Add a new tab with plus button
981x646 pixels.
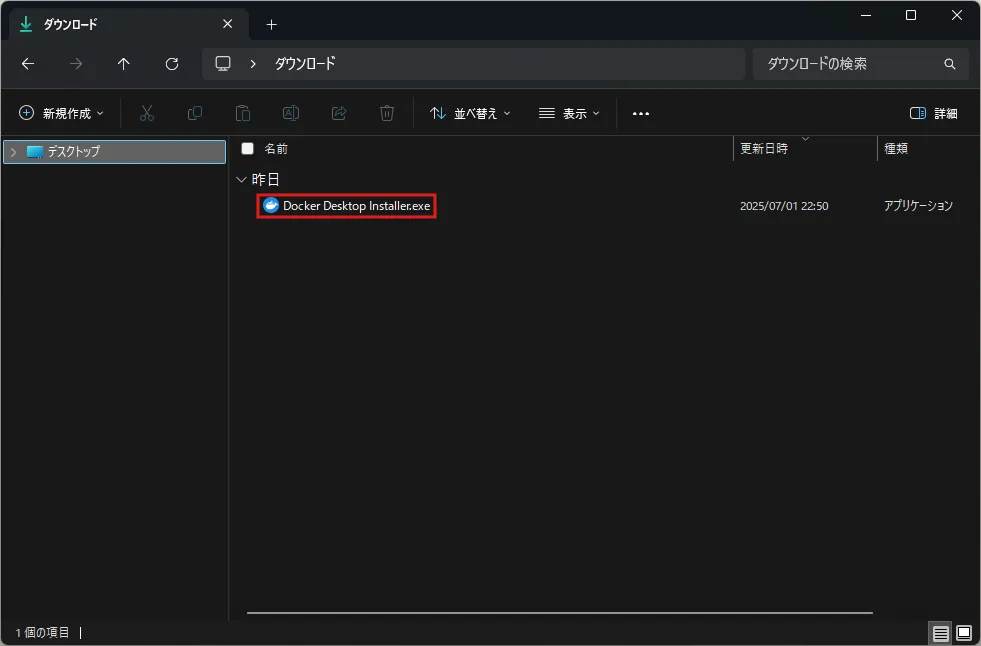tap(271, 25)
